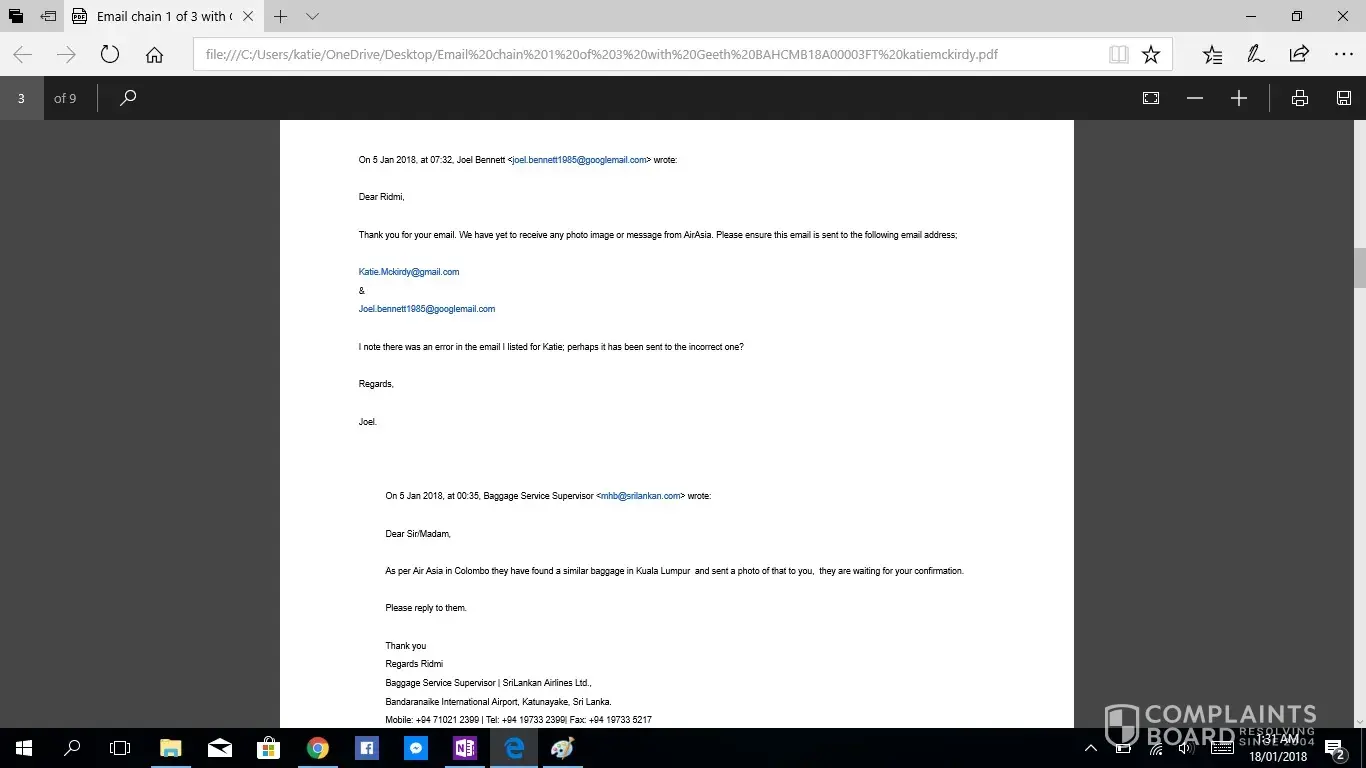1366x768 pixels.
Task: Open Messenger from the taskbar
Action: click(416, 748)
